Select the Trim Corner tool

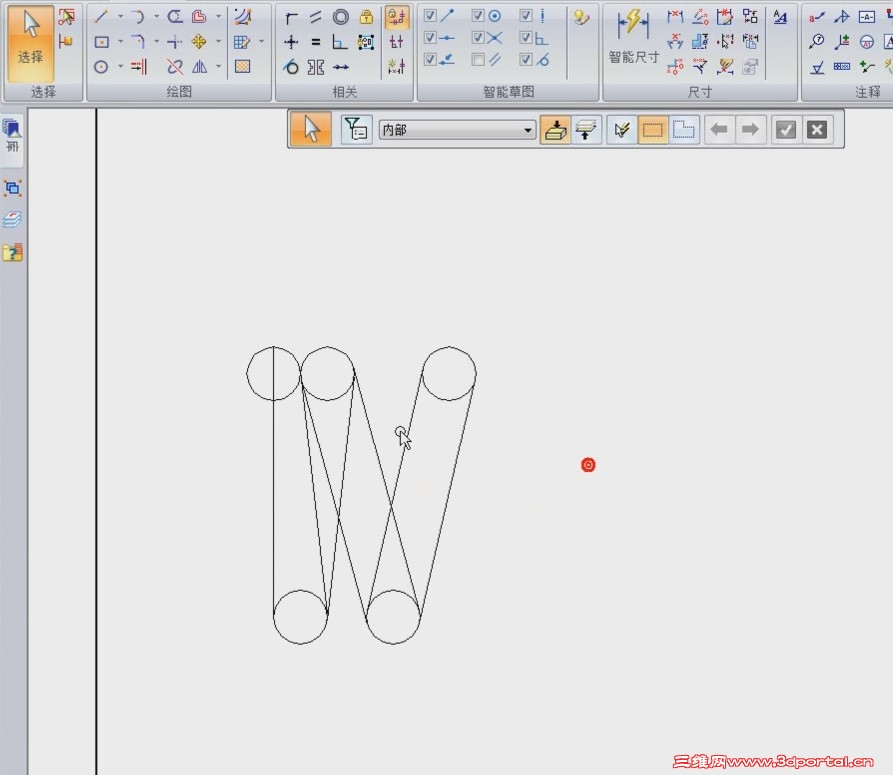[175, 42]
